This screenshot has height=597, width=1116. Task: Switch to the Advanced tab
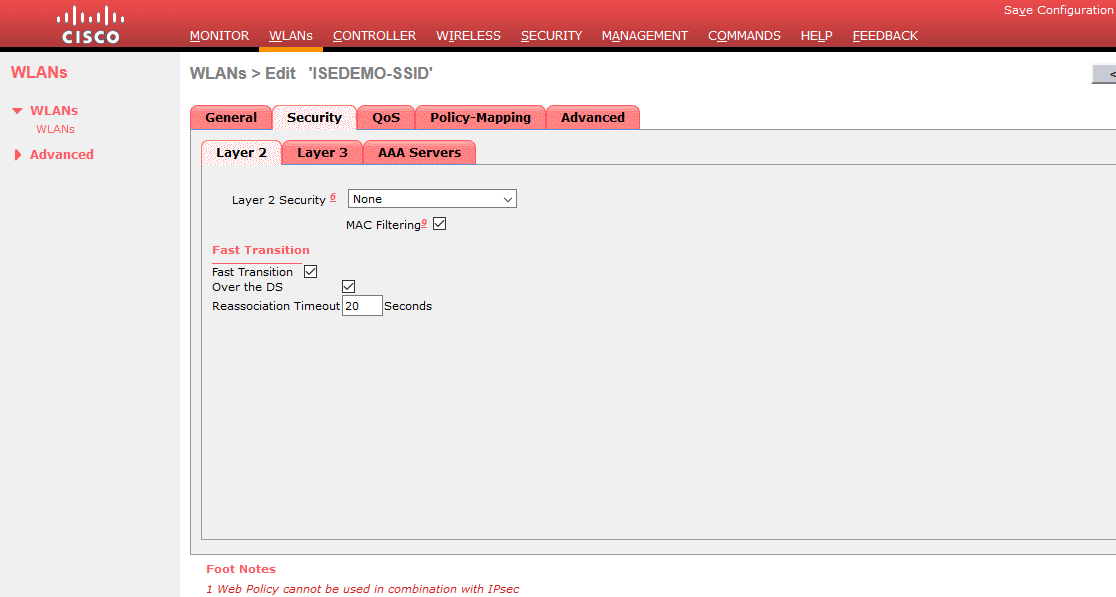pyautogui.click(x=593, y=117)
